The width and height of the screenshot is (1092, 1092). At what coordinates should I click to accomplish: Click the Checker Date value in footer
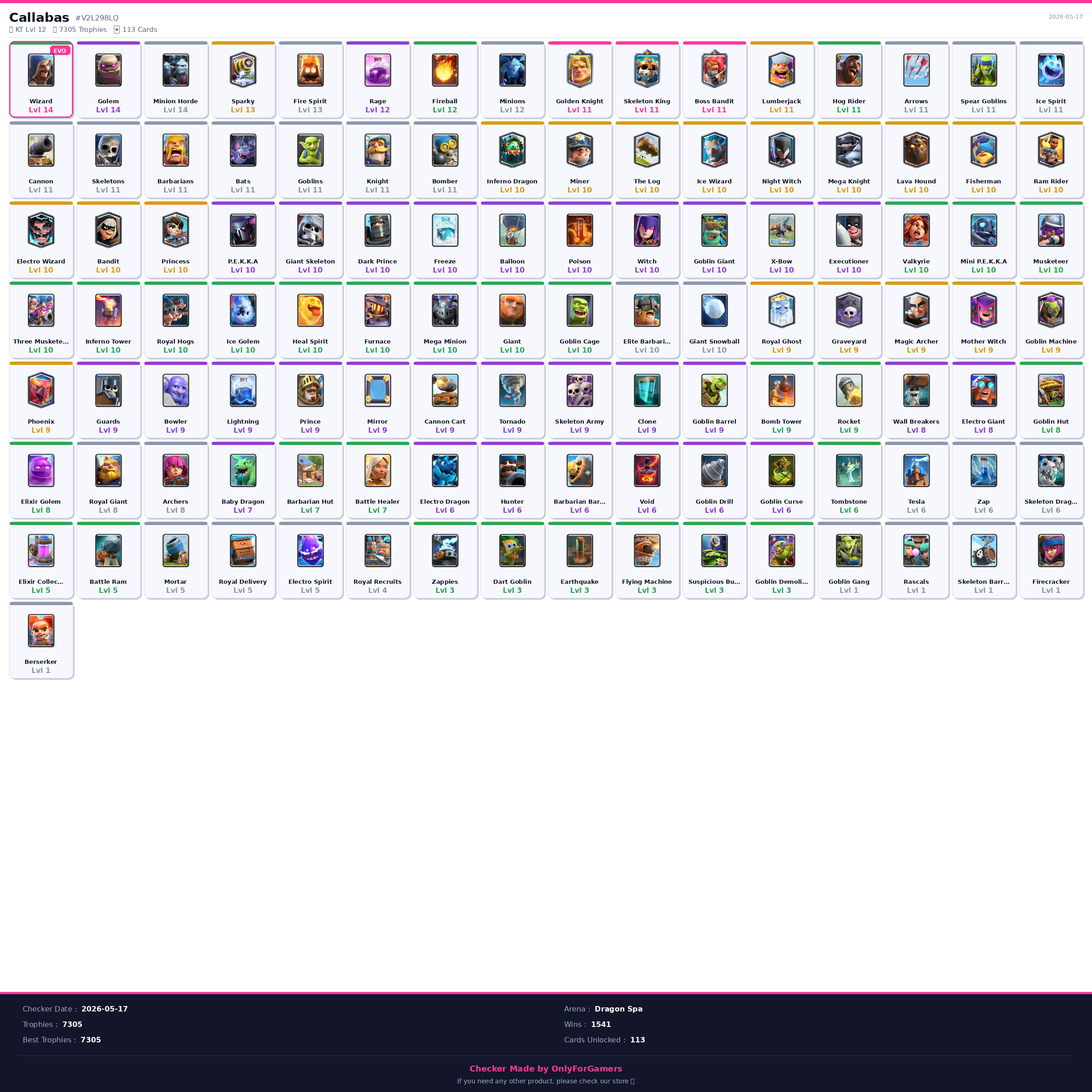(105, 1009)
